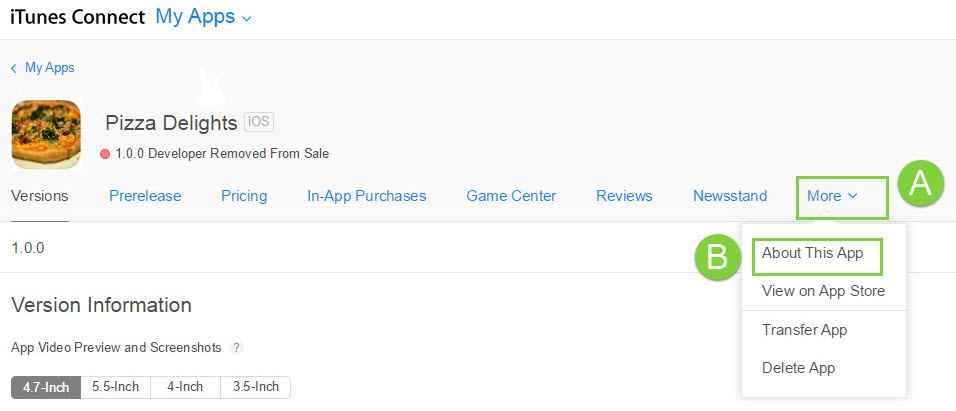Click the Pizza Delights app icon
Viewport: 956px width, 411px height.
[x=46, y=134]
